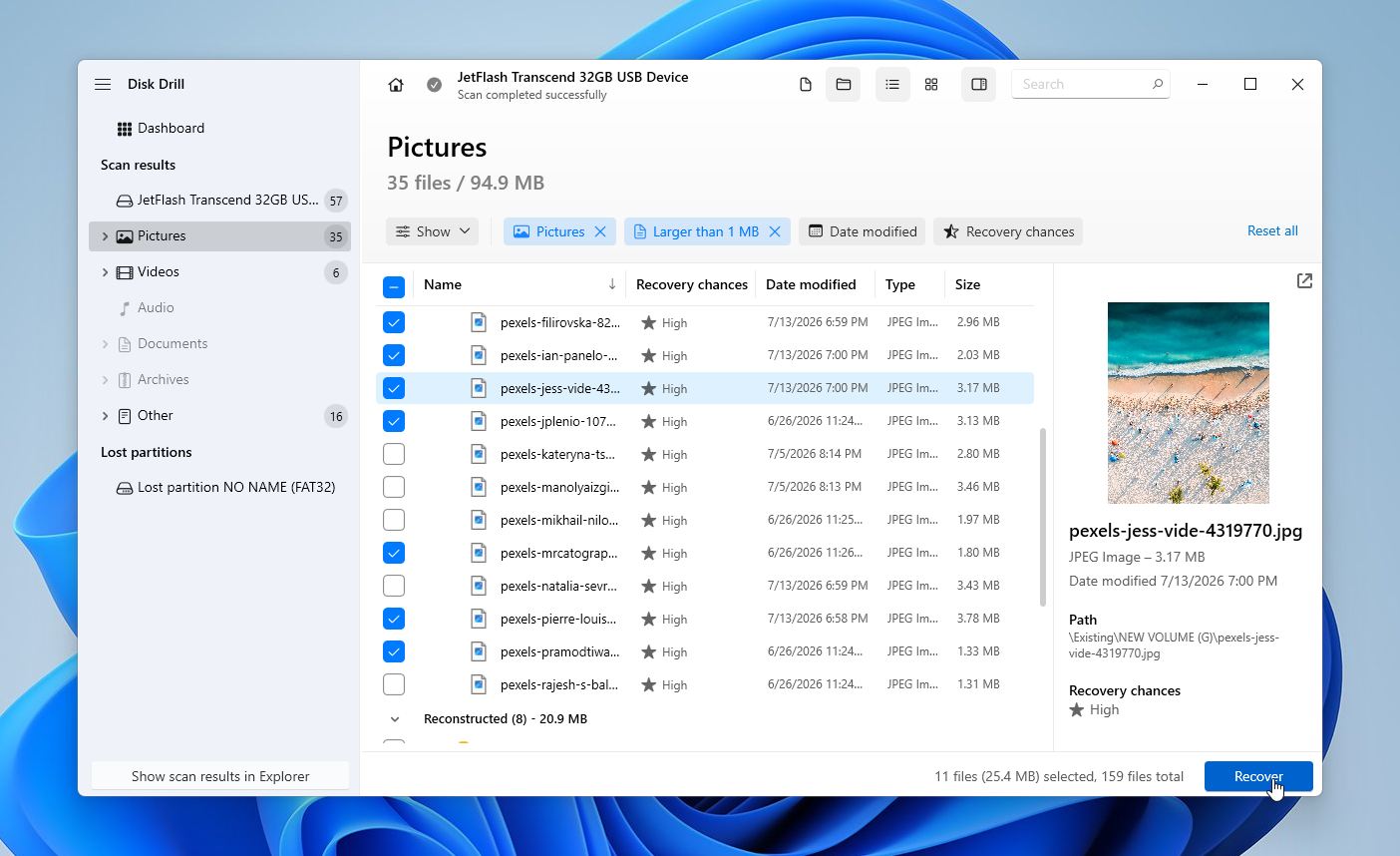Go to home via the house icon

coord(396,85)
